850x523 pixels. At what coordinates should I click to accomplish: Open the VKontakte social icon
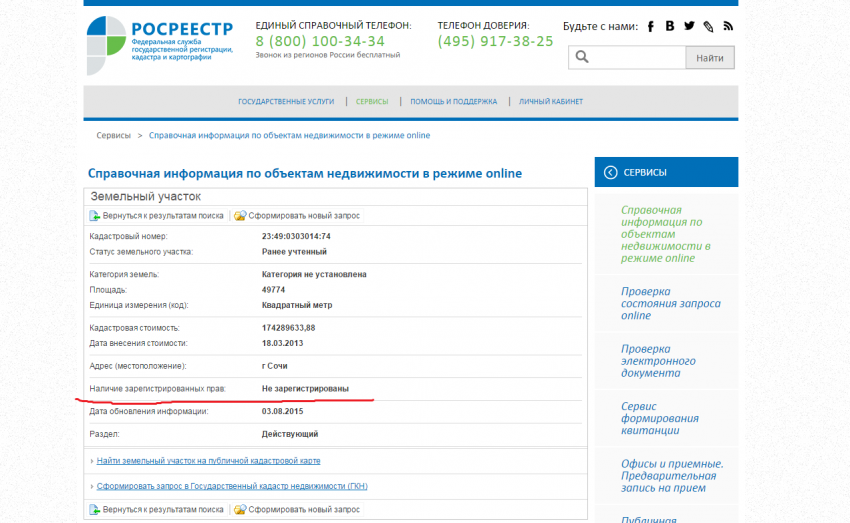[670, 27]
